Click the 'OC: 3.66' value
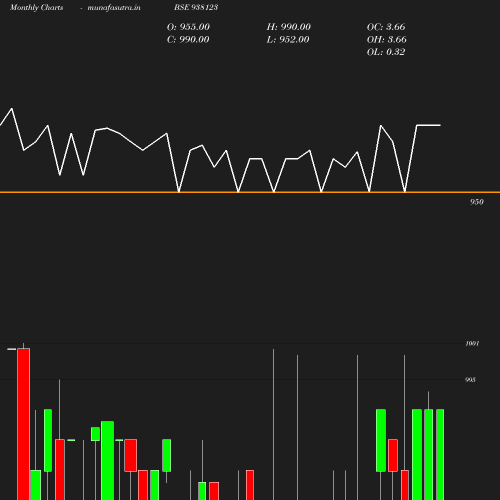Image resolution: width=500 pixels, height=500 pixels. coord(386,27)
